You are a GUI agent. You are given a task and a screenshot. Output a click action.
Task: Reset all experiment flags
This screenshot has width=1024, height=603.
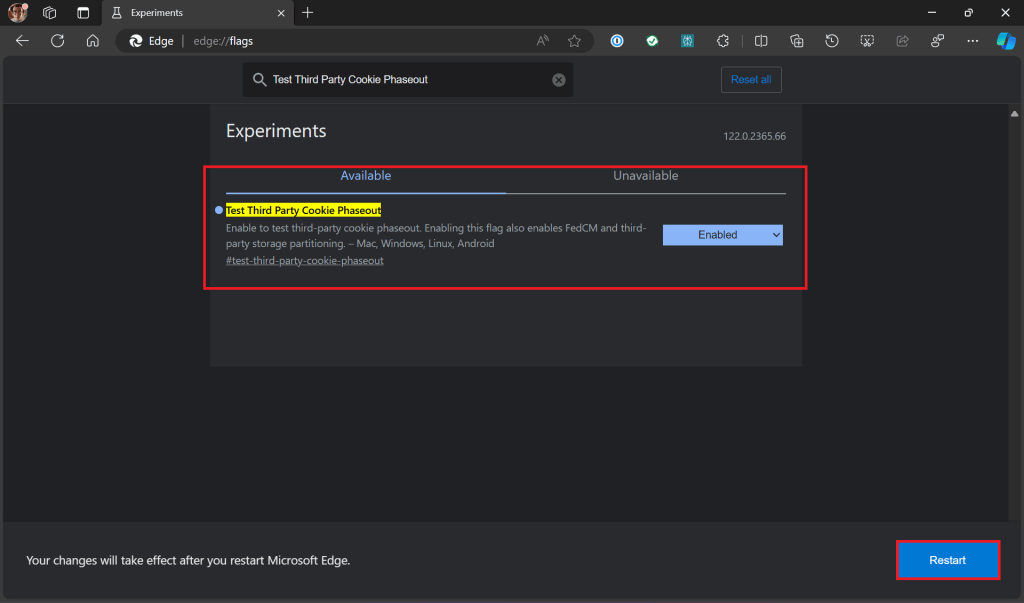coord(751,80)
